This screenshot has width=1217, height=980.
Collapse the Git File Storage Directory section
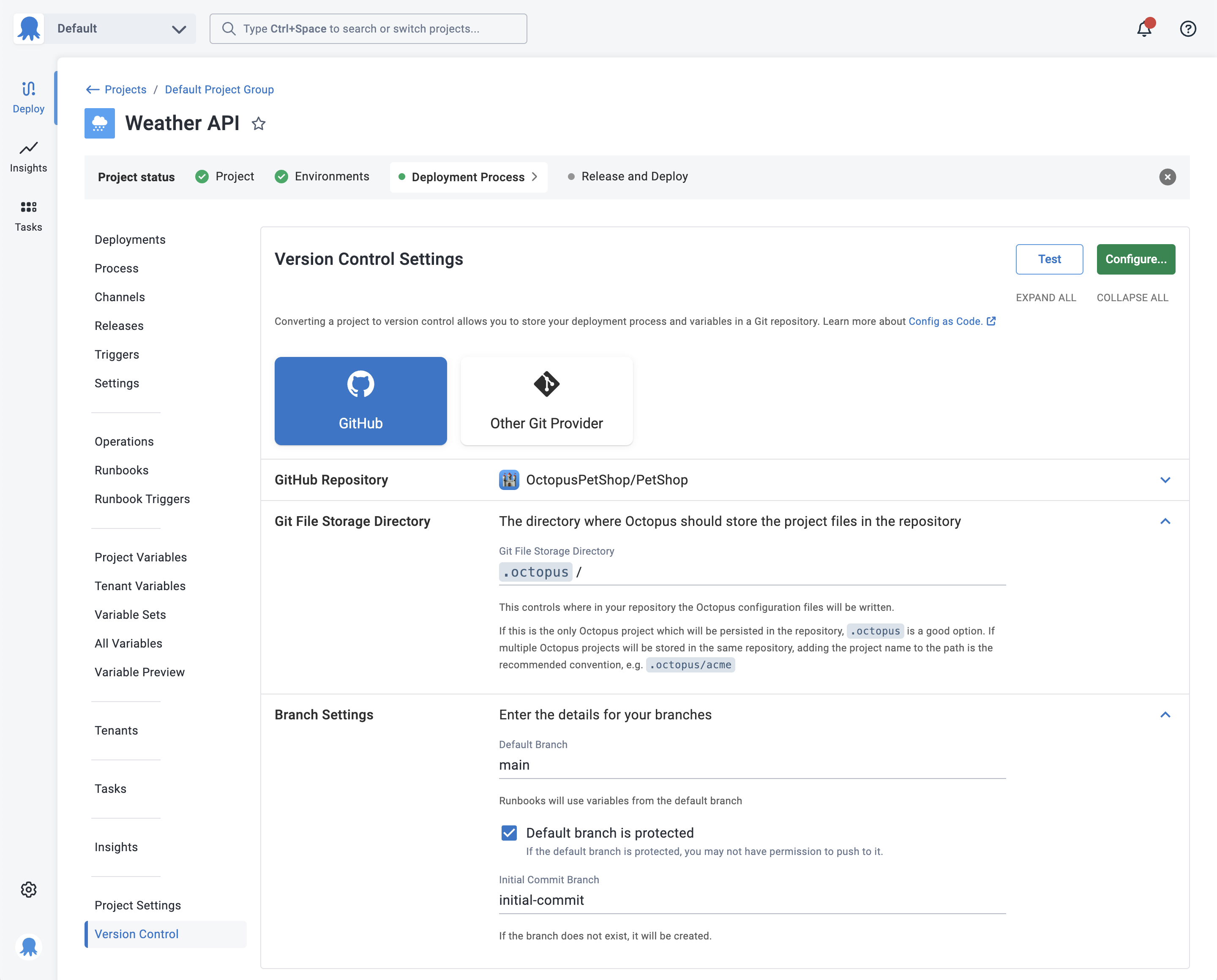1165,521
